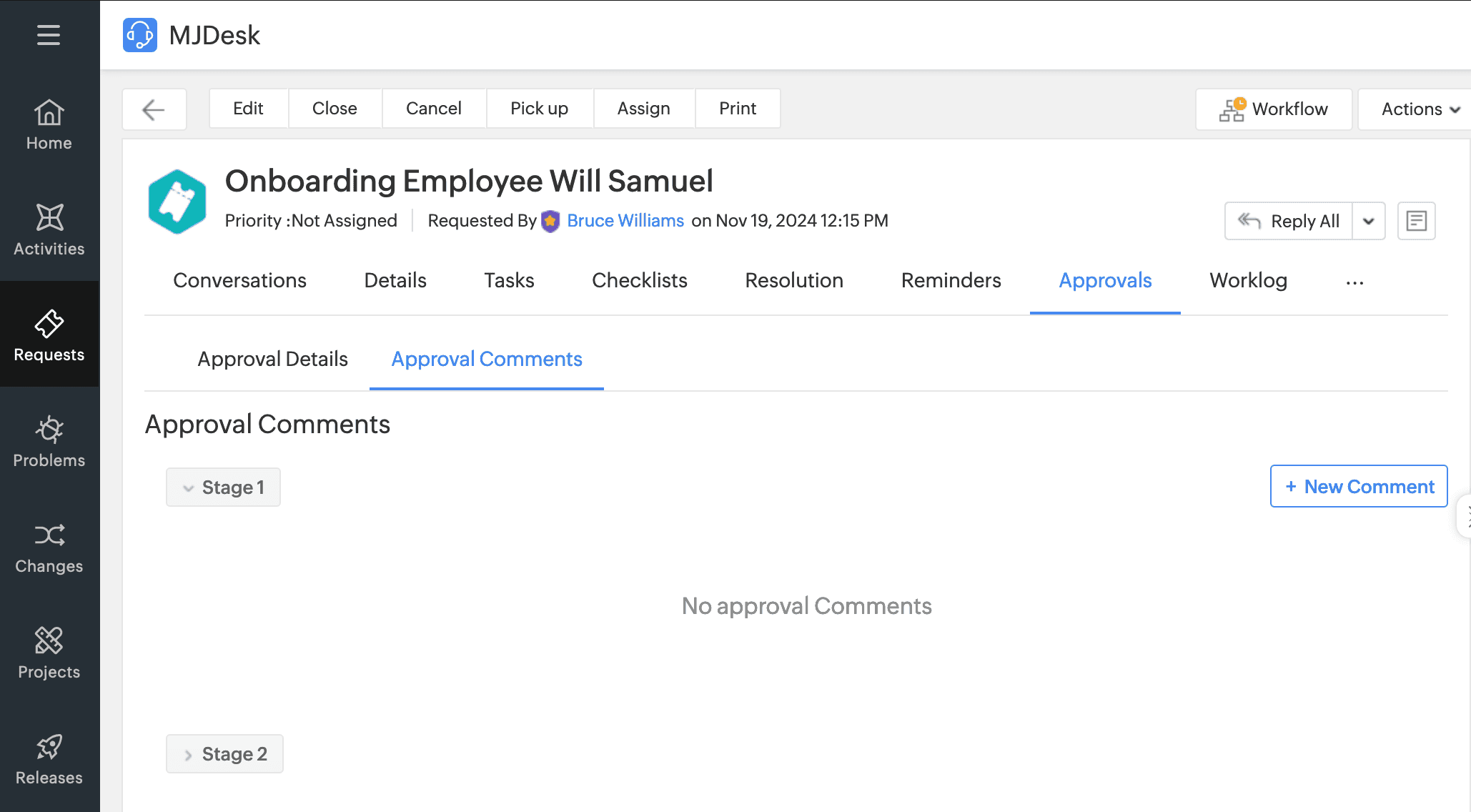
Task: Show more tabs via the ellipsis
Action: coord(1354,282)
